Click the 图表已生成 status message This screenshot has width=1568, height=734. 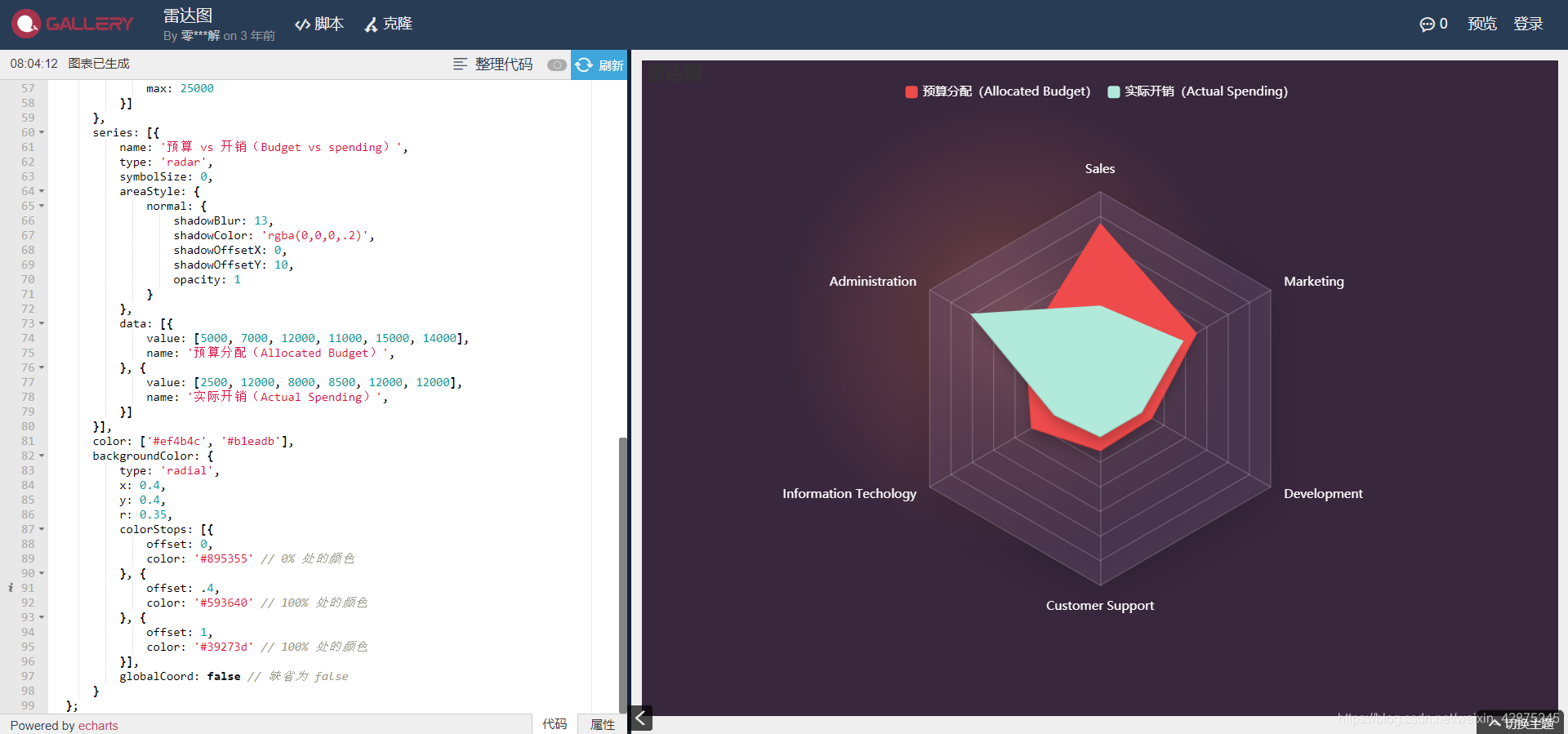click(99, 64)
